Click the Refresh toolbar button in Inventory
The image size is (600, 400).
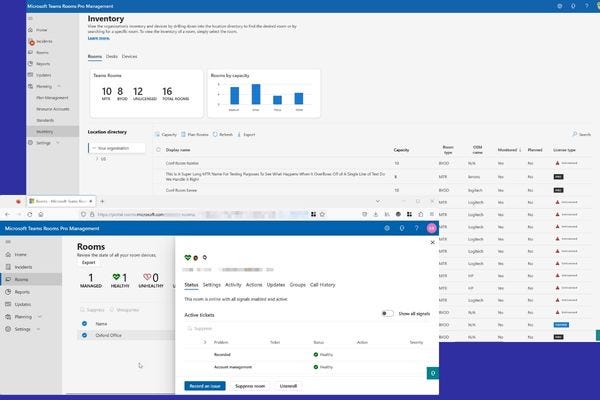click(223, 135)
